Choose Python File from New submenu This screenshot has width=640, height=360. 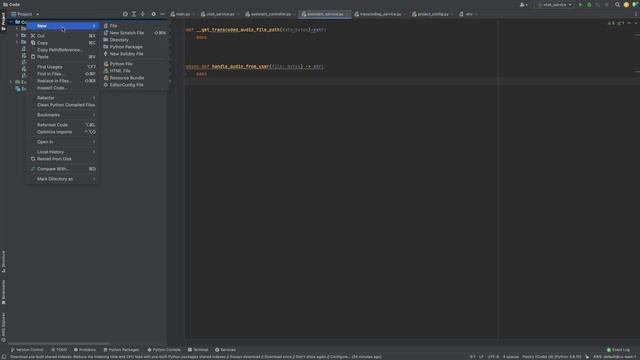[x=135, y=64]
